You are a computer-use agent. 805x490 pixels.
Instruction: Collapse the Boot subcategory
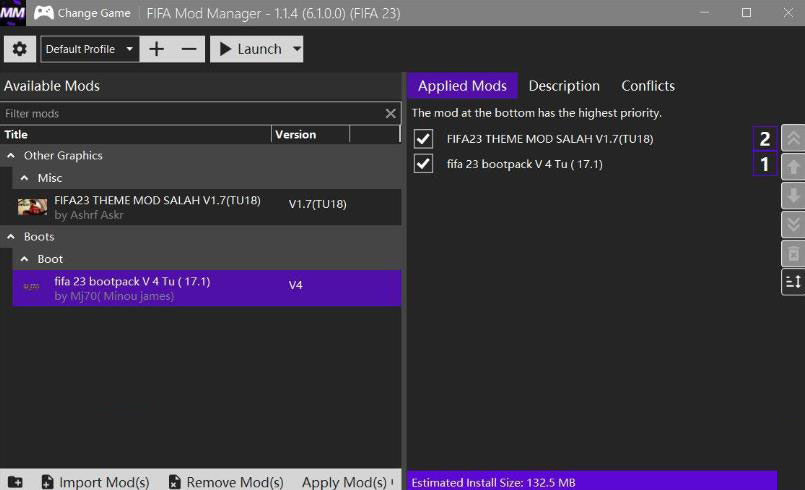coord(24,259)
